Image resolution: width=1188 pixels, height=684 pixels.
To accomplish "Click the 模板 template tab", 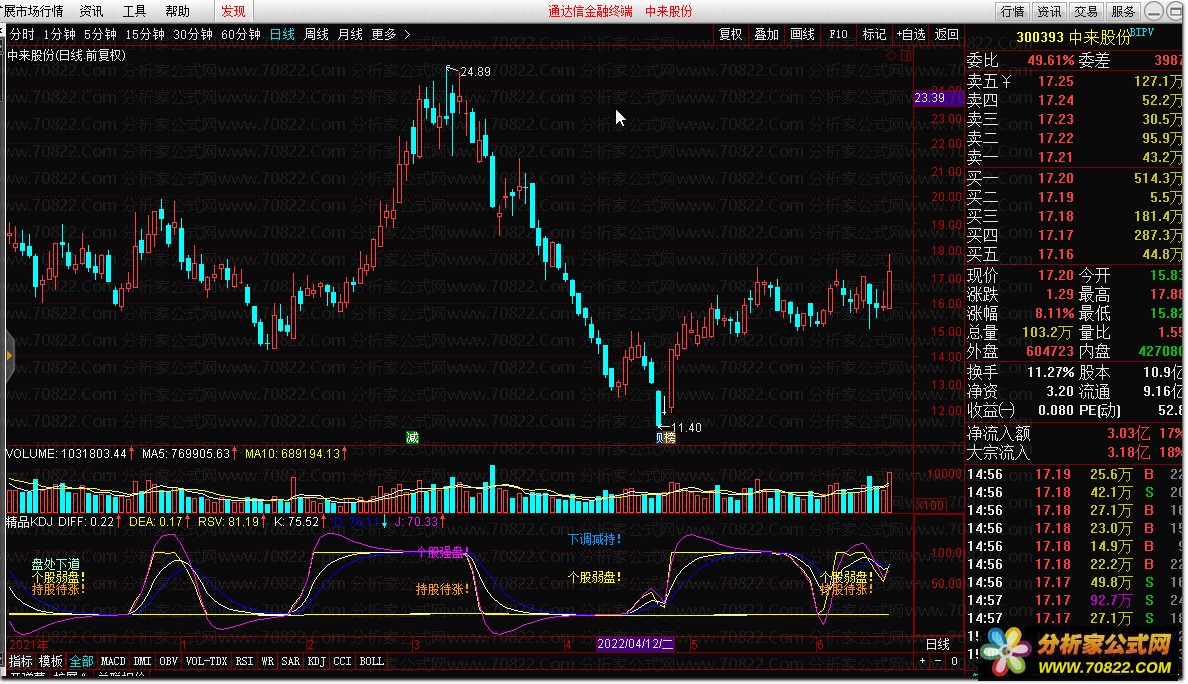I will tap(51, 661).
